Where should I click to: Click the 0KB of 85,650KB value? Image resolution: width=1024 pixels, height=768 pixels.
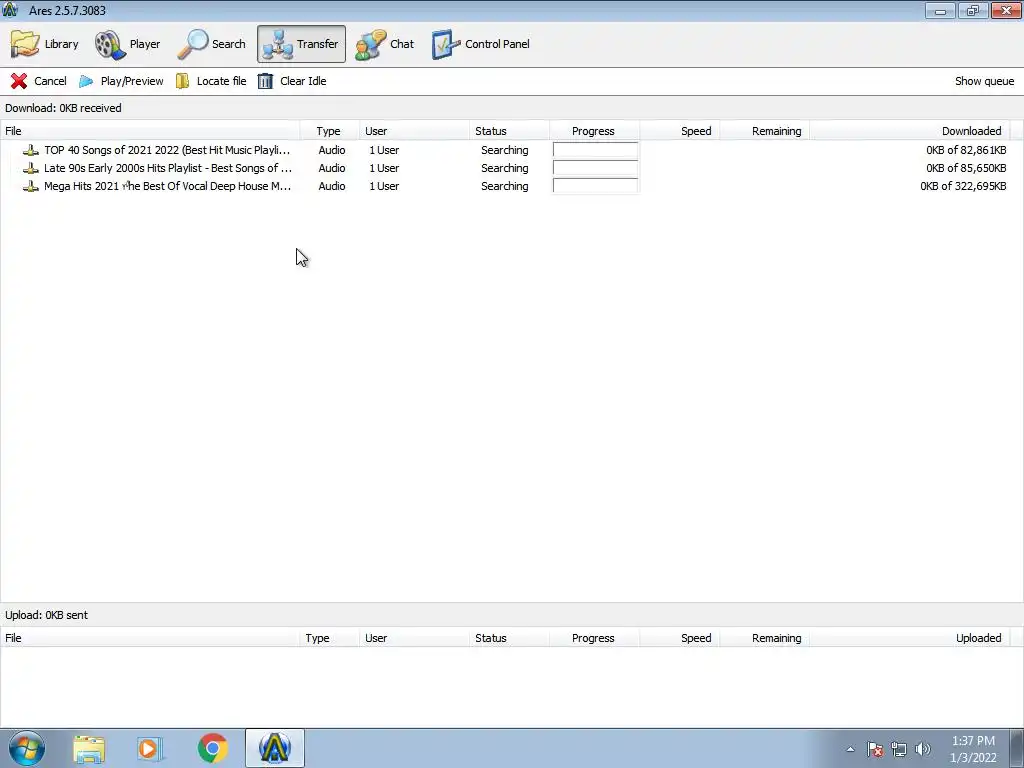coord(966,168)
